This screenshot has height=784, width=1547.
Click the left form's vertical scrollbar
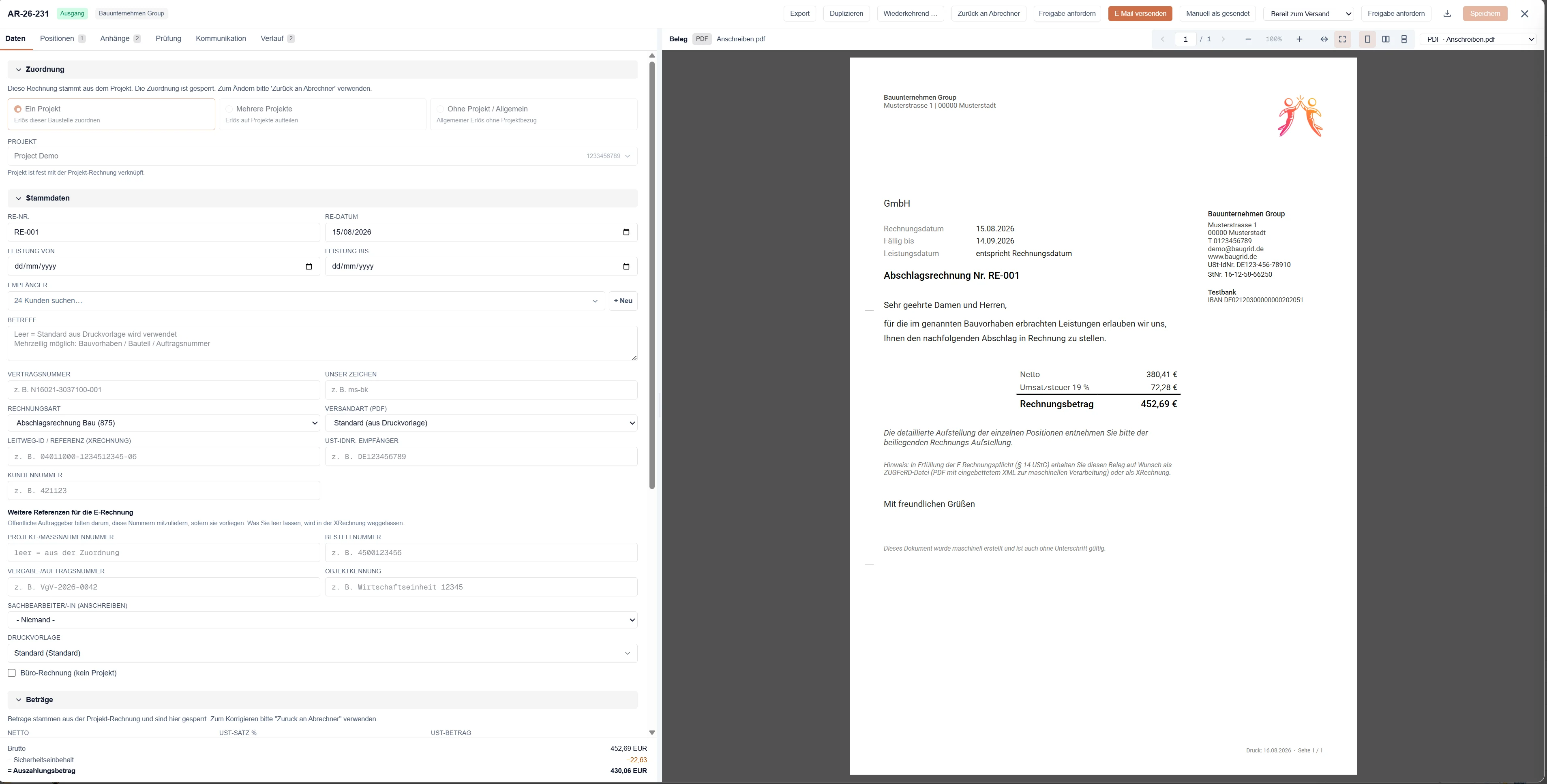click(x=652, y=275)
